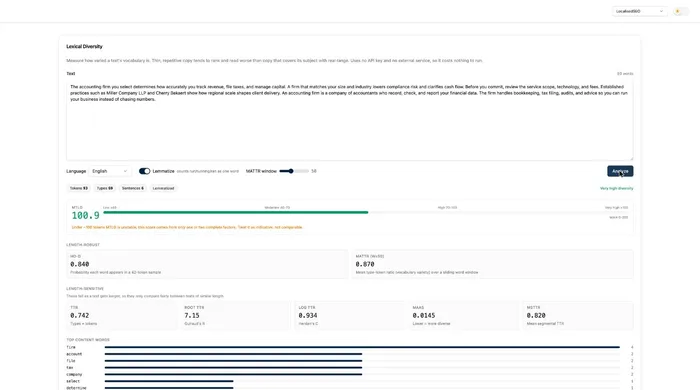
Task: Click the word count above the text area
Action: pyautogui.click(x=625, y=74)
